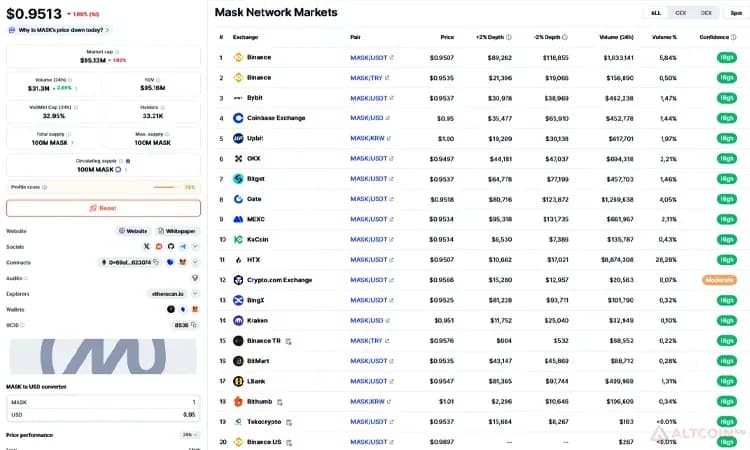Click the HTX flame logo
Image resolution: width=750 pixels, height=450 pixels.
click(238, 260)
